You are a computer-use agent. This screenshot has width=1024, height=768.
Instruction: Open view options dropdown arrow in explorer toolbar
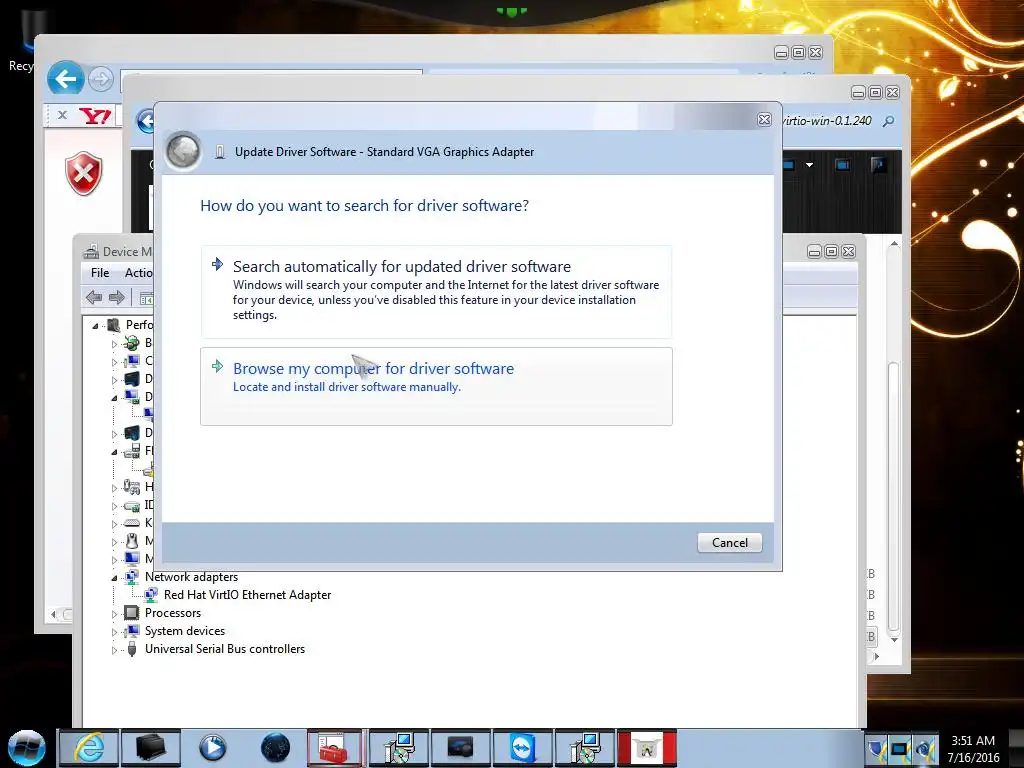click(809, 165)
